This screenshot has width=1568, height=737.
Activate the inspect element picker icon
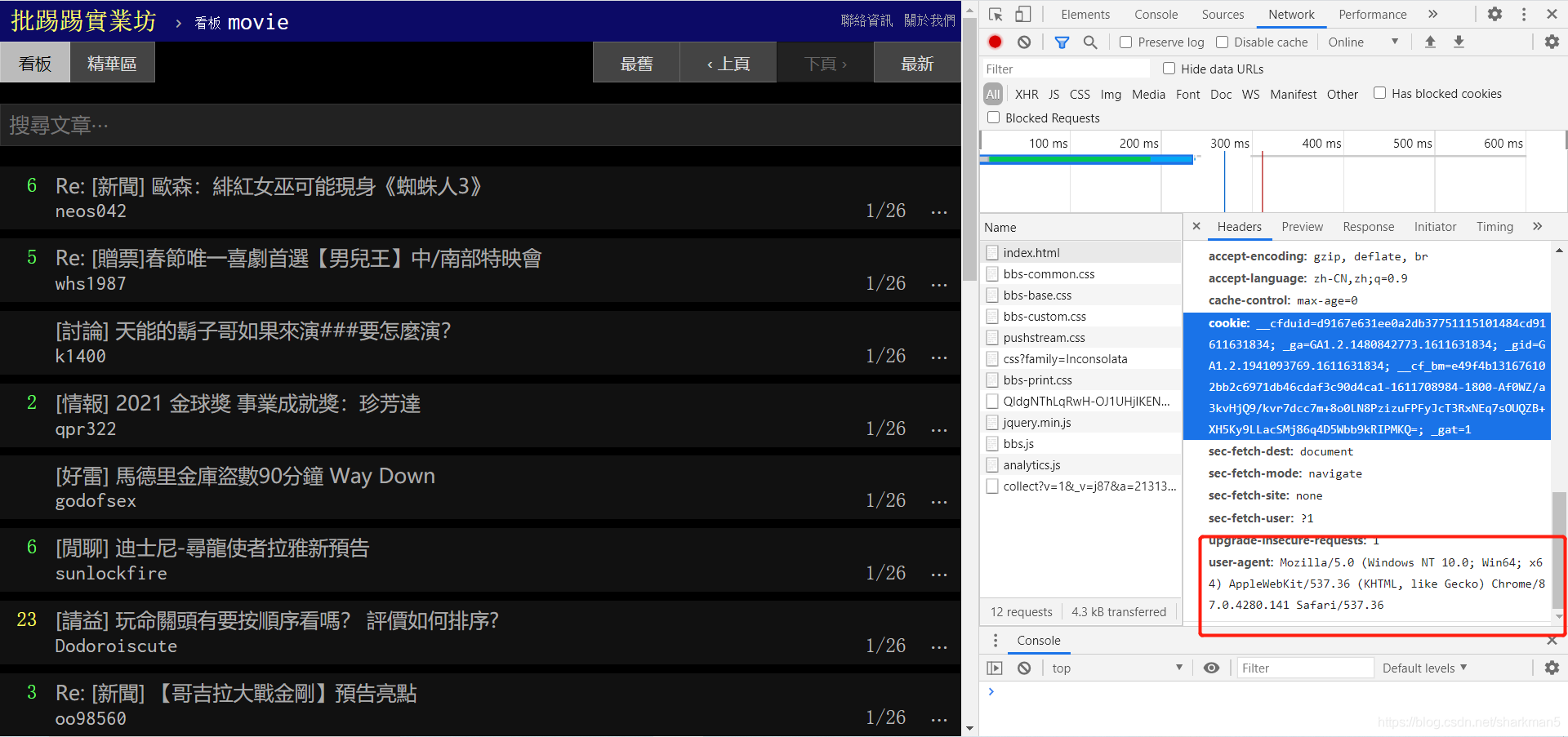pyautogui.click(x=996, y=14)
